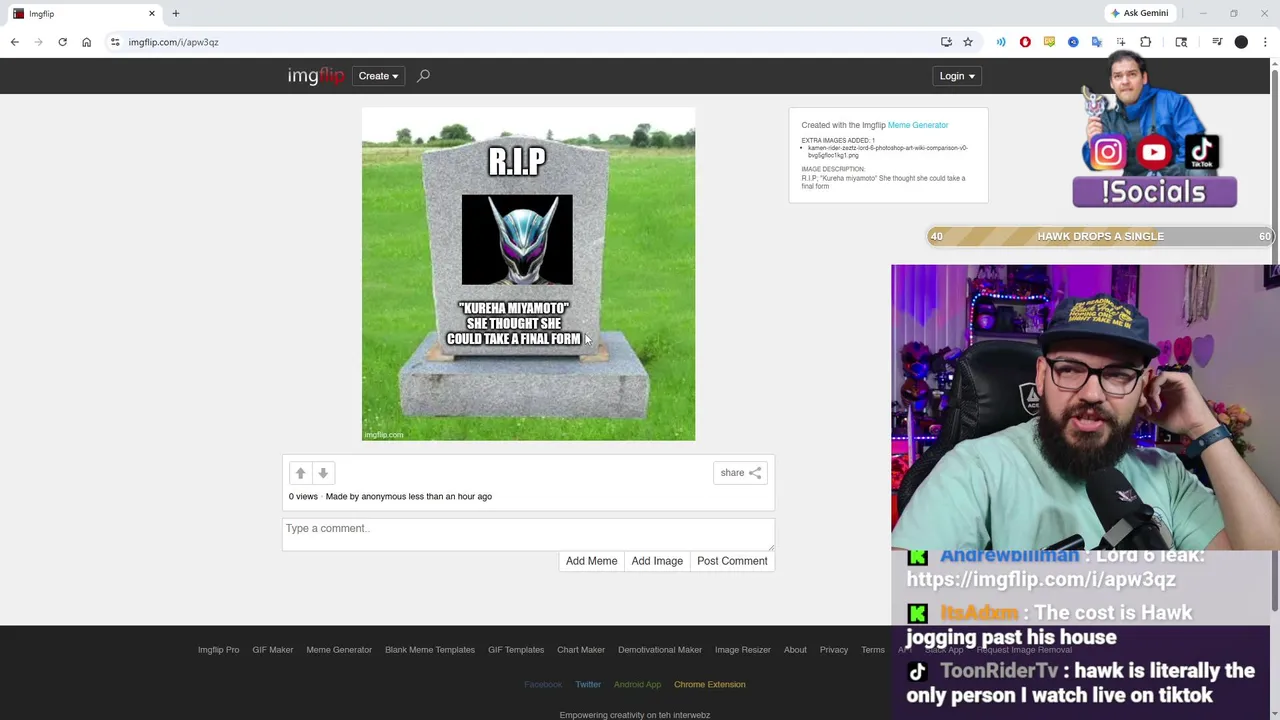Click the address bar URL imgflip.com/i/apw3qz
The width and height of the screenshot is (1280, 720).
pos(173,42)
